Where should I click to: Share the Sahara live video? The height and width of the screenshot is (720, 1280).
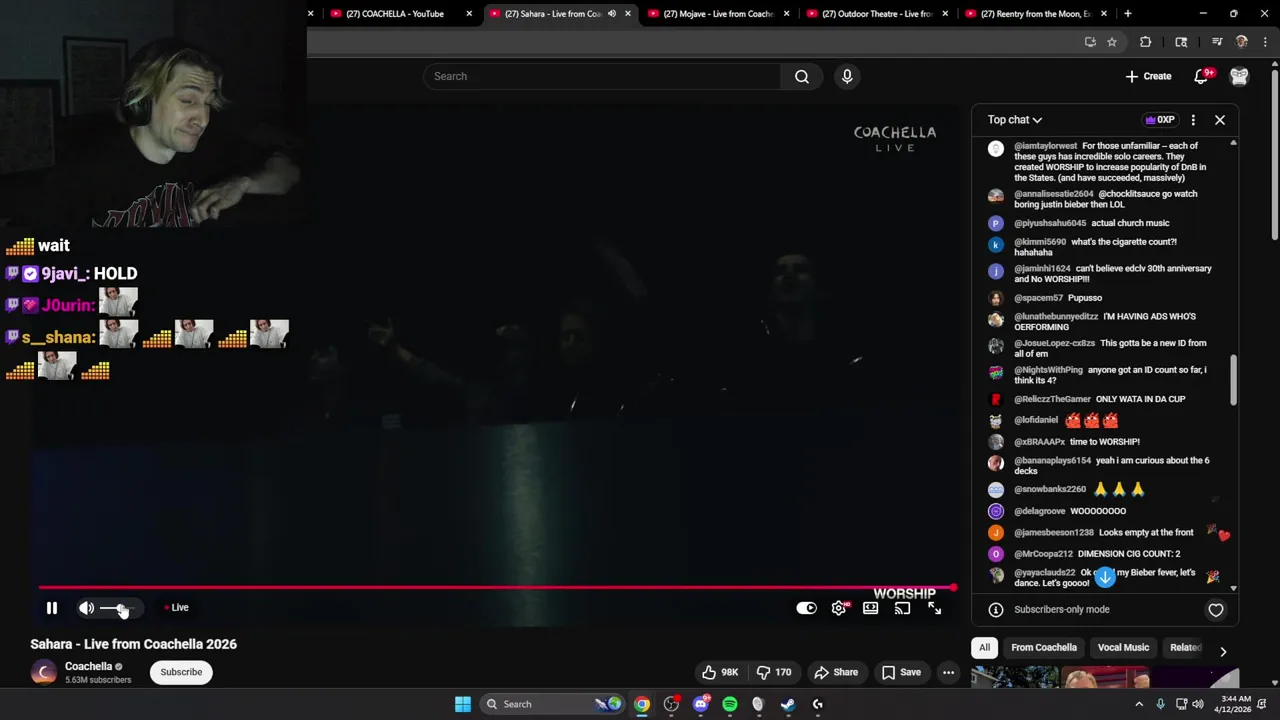tap(836, 672)
